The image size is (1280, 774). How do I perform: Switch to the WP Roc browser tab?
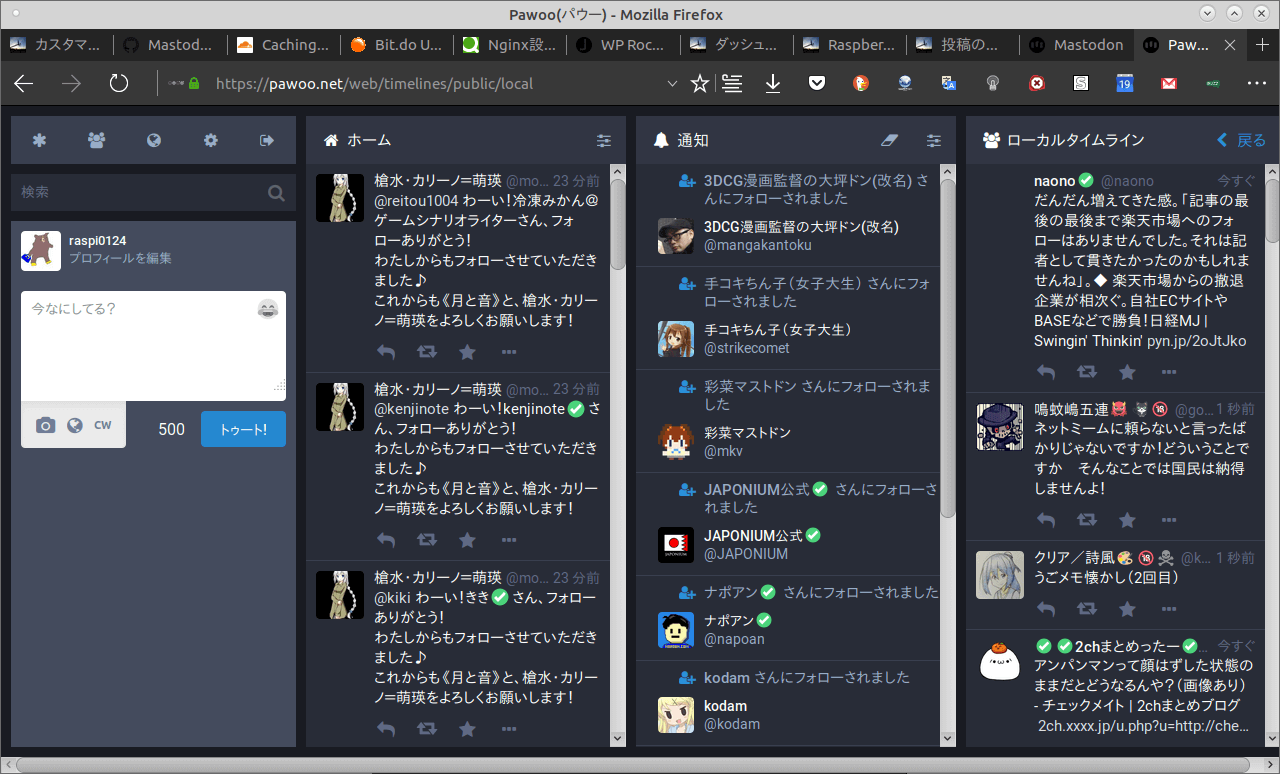coord(624,45)
